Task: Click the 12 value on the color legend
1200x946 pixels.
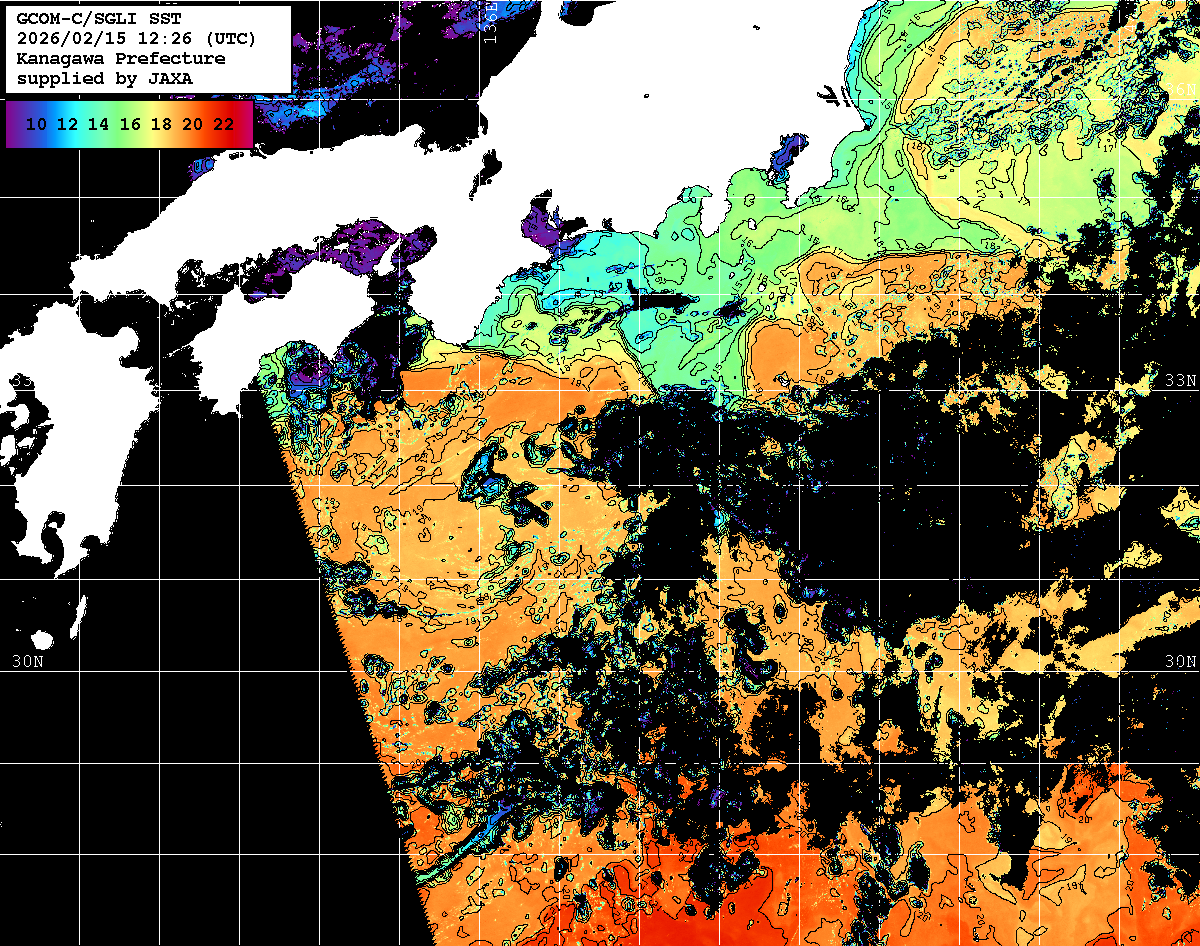Action: (x=68, y=125)
